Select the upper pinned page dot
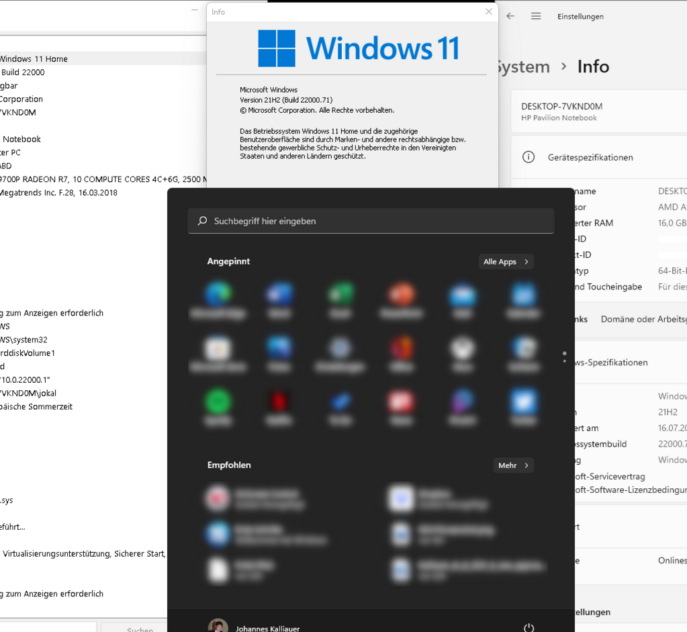Viewport: 687px width, 632px height. (x=564, y=353)
